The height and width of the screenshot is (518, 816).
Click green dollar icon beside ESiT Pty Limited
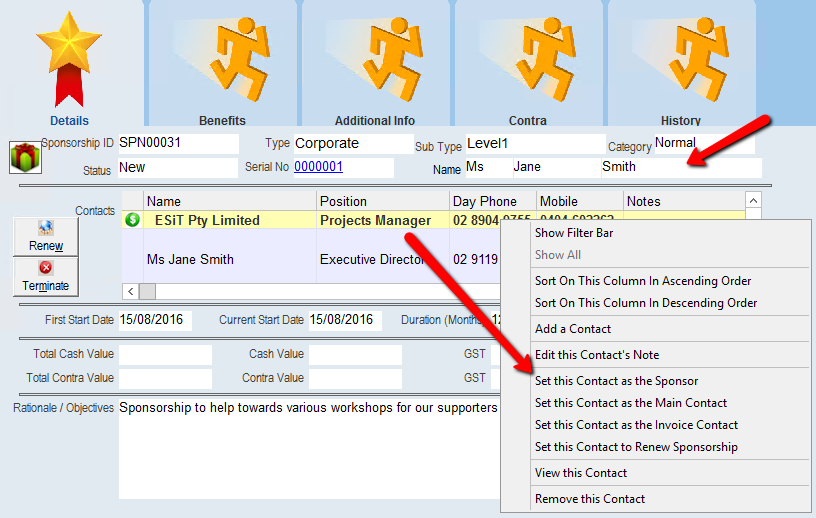pos(133,220)
